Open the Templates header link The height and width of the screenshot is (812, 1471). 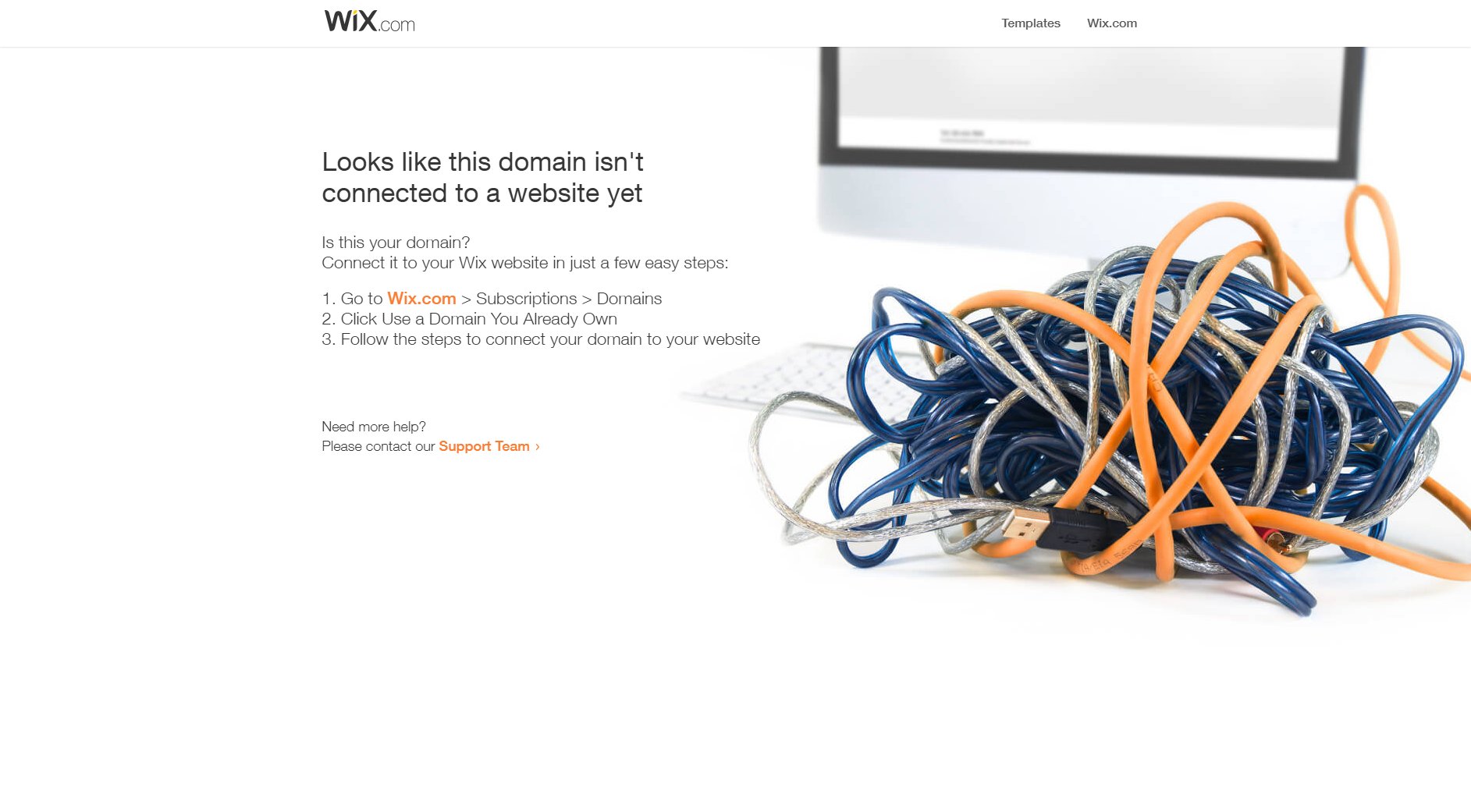pos(1030,23)
